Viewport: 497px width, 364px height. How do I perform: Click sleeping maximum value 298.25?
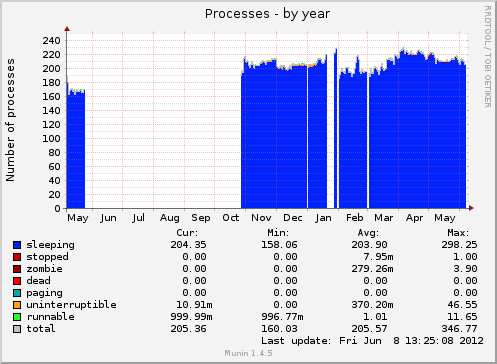click(459, 245)
